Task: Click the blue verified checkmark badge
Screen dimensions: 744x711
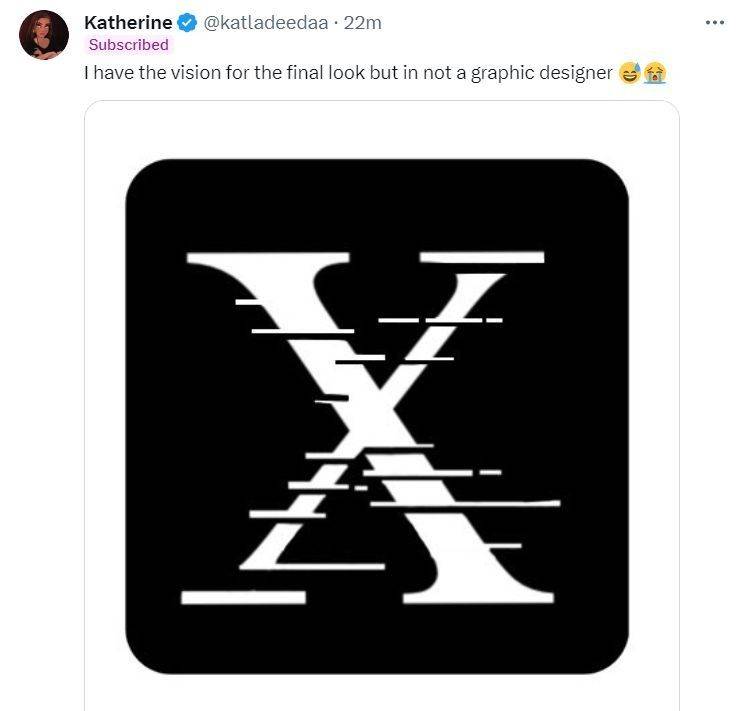Action: tap(187, 22)
